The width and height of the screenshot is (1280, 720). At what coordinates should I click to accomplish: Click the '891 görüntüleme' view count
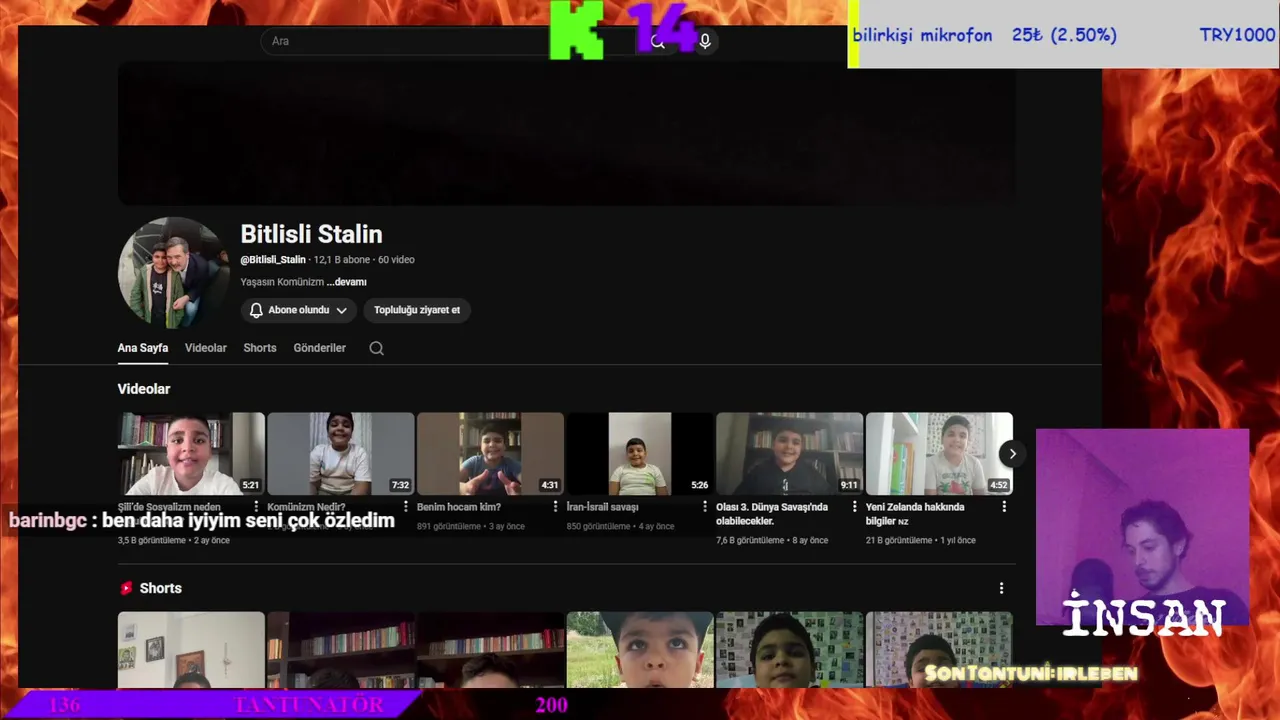coord(449,526)
